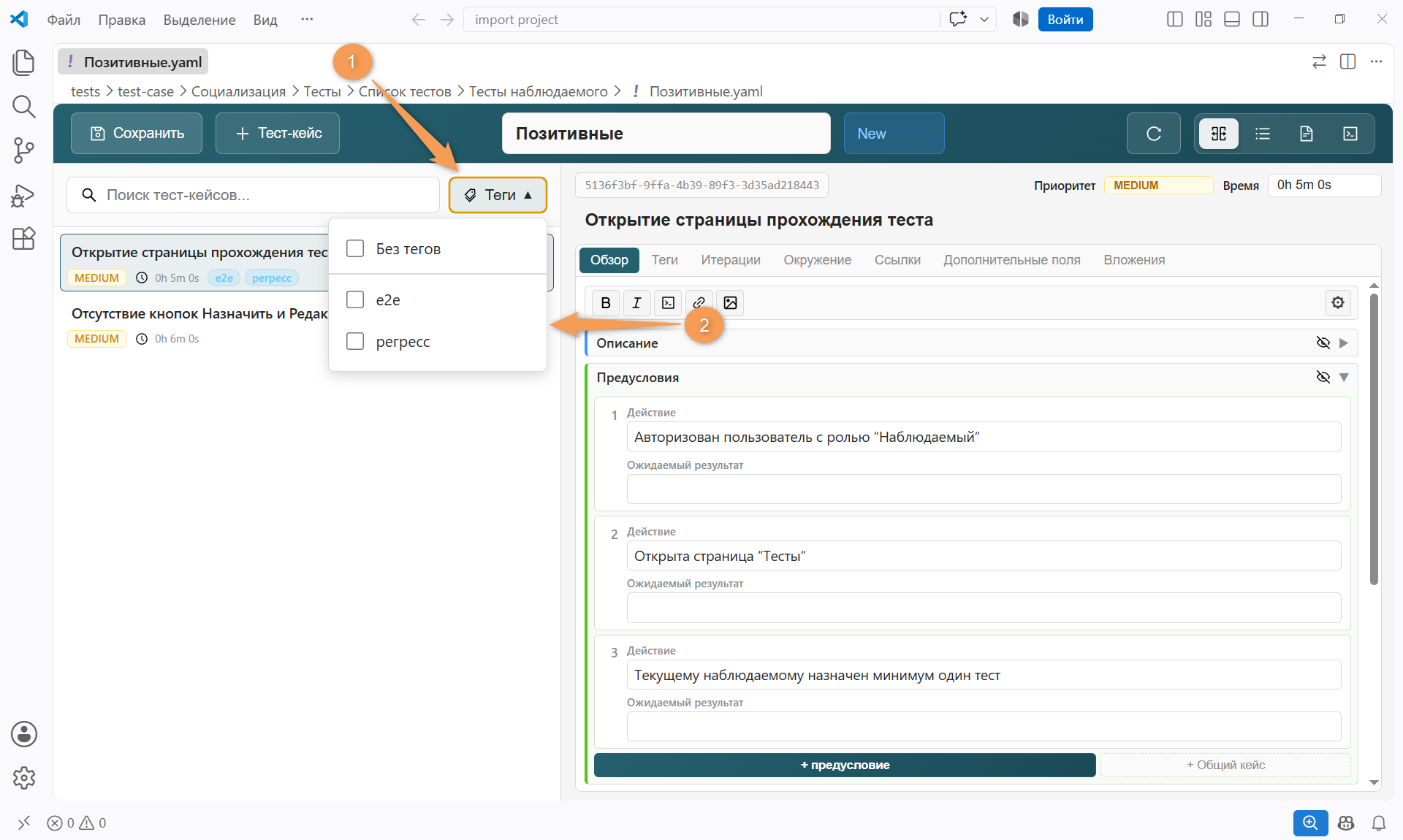The height and width of the screenshot is (840, 1403).
Task: Collapse the Предусловия section arrow
Action: coord(1344,377)
